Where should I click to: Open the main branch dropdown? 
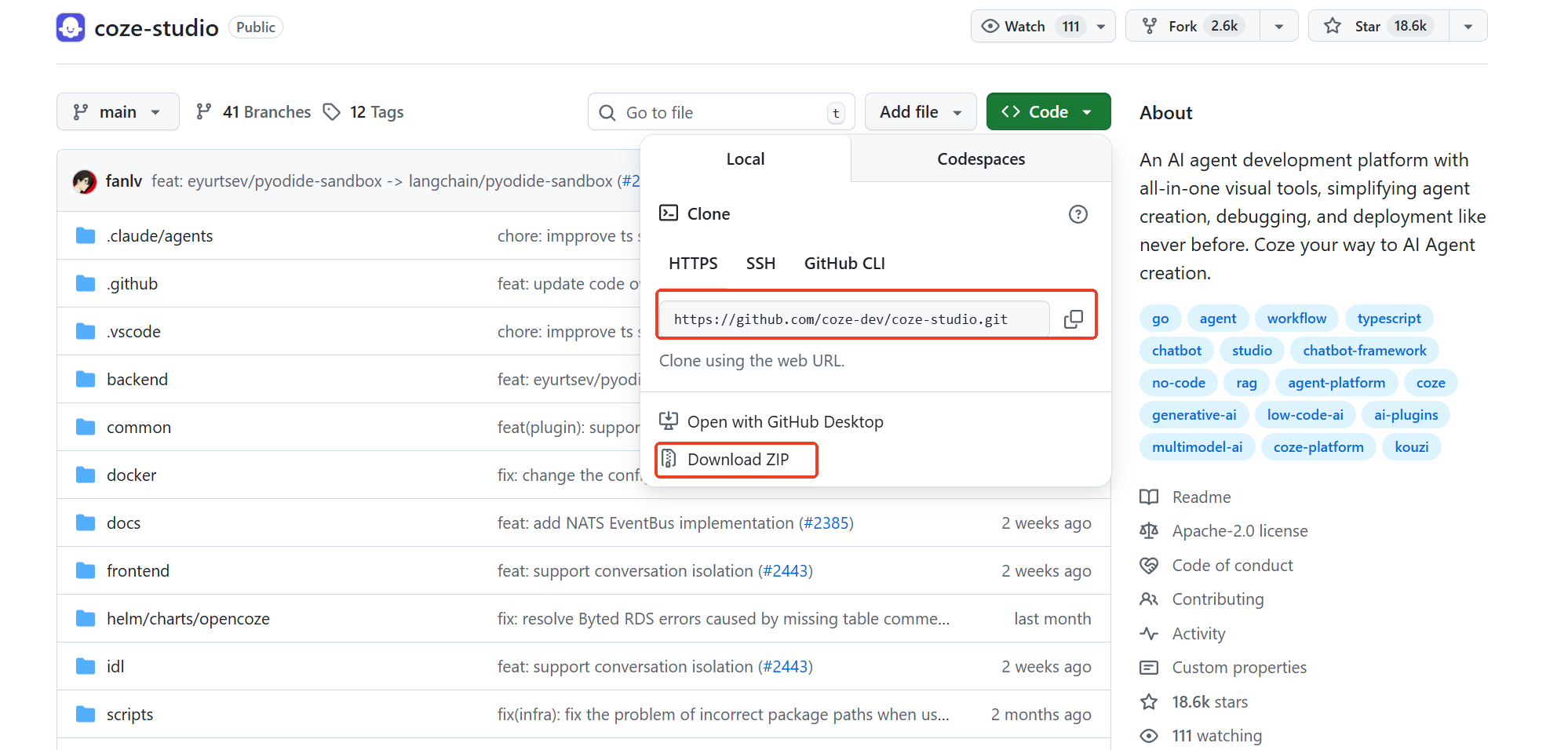pyautogui.click(x=118, y=111)
